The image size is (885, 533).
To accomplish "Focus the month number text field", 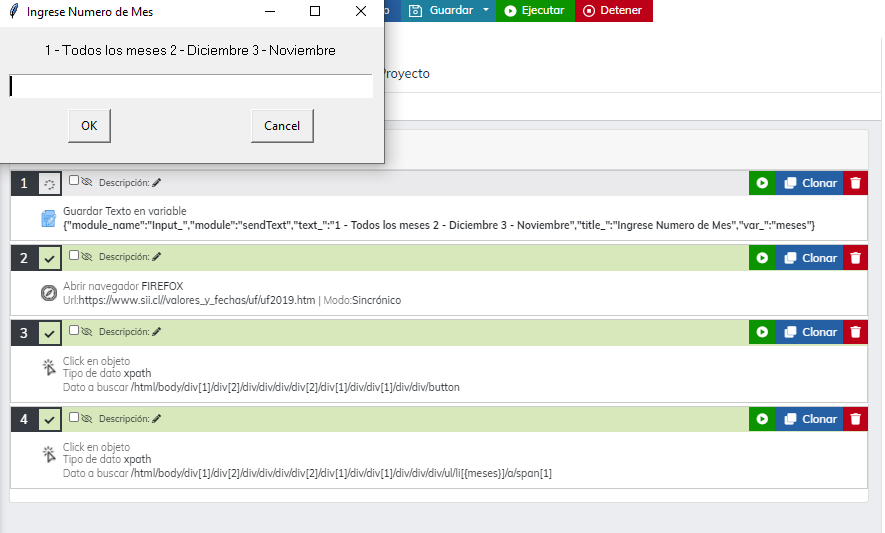I will [191, 87].
